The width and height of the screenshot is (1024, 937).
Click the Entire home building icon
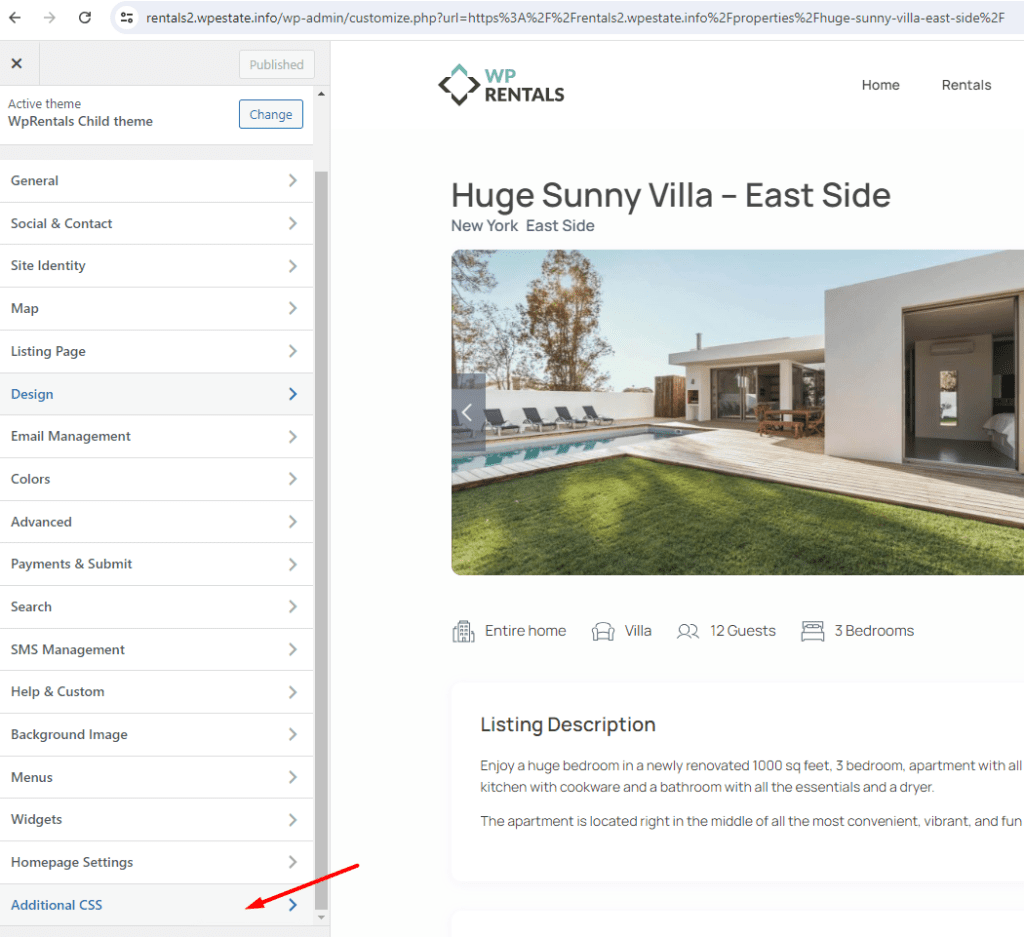(464, 631)
